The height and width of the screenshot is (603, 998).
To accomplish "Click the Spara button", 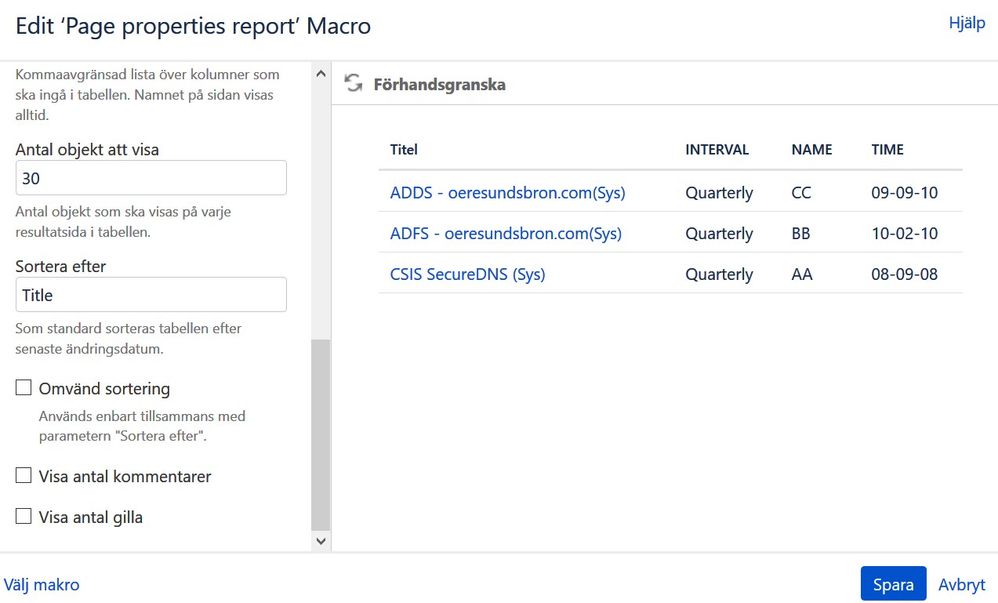I will (x=893, y=585).
